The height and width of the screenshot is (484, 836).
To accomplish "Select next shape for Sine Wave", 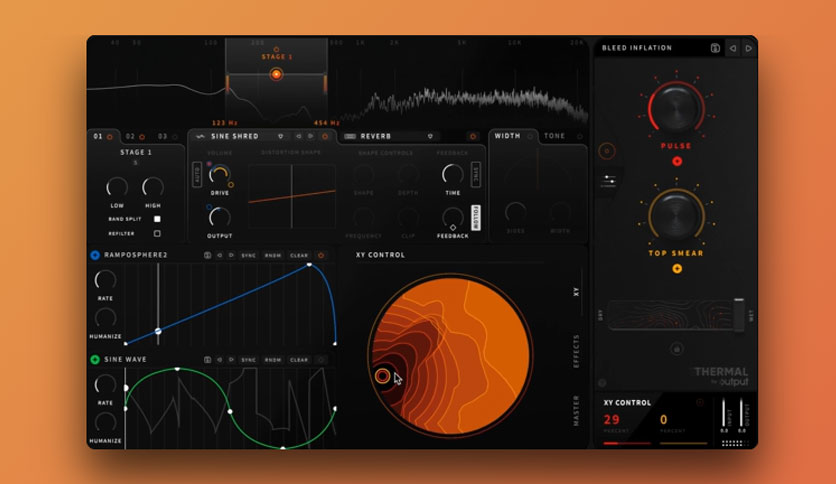I will click(231, 360).
